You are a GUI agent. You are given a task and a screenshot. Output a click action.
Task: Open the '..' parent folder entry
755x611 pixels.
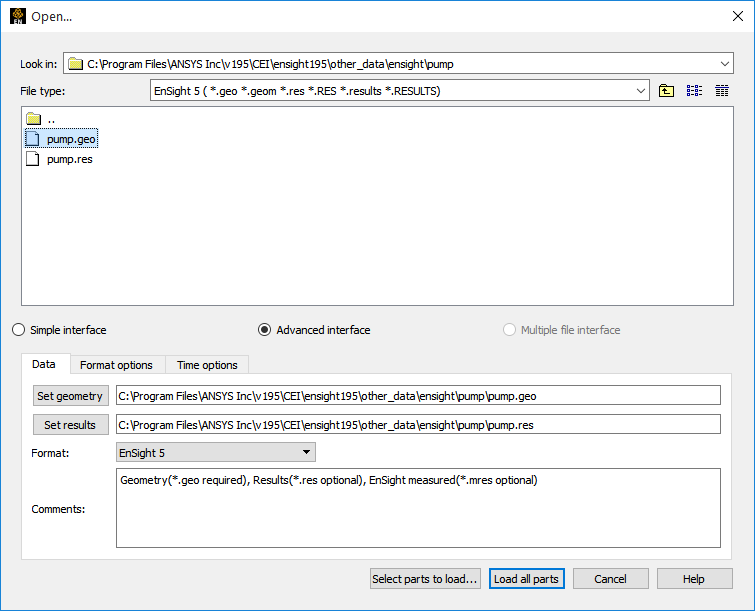[x=41, y=118]
